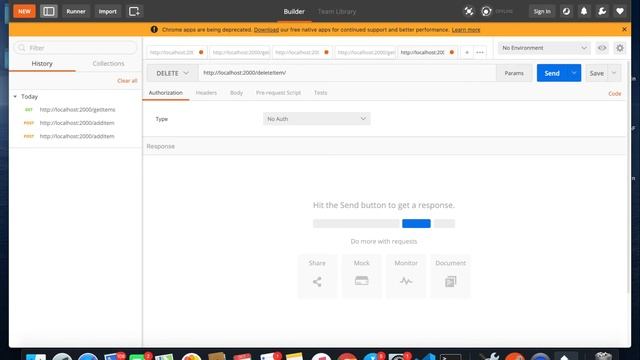Open the No Auth type dropdown

(317, 119)
